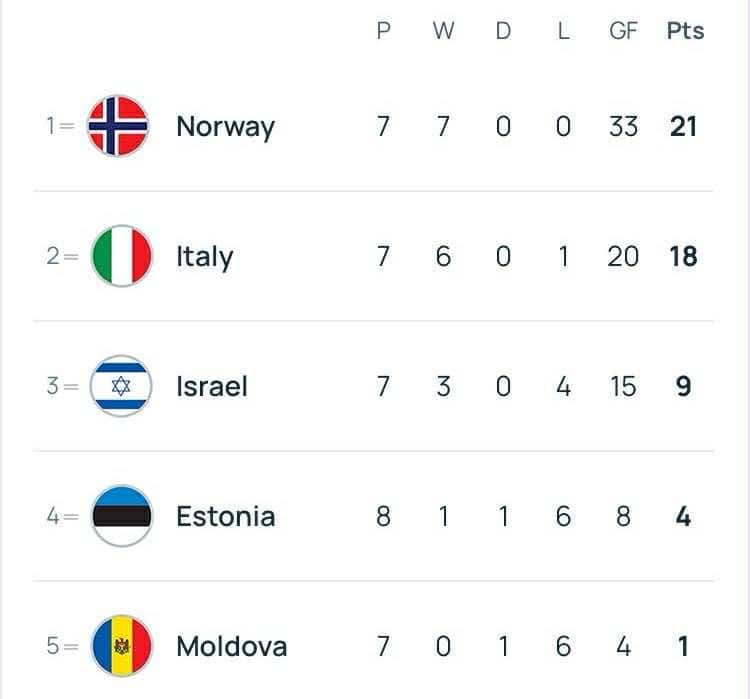
Task: Click the P column header
Action: tap(383, 31)
